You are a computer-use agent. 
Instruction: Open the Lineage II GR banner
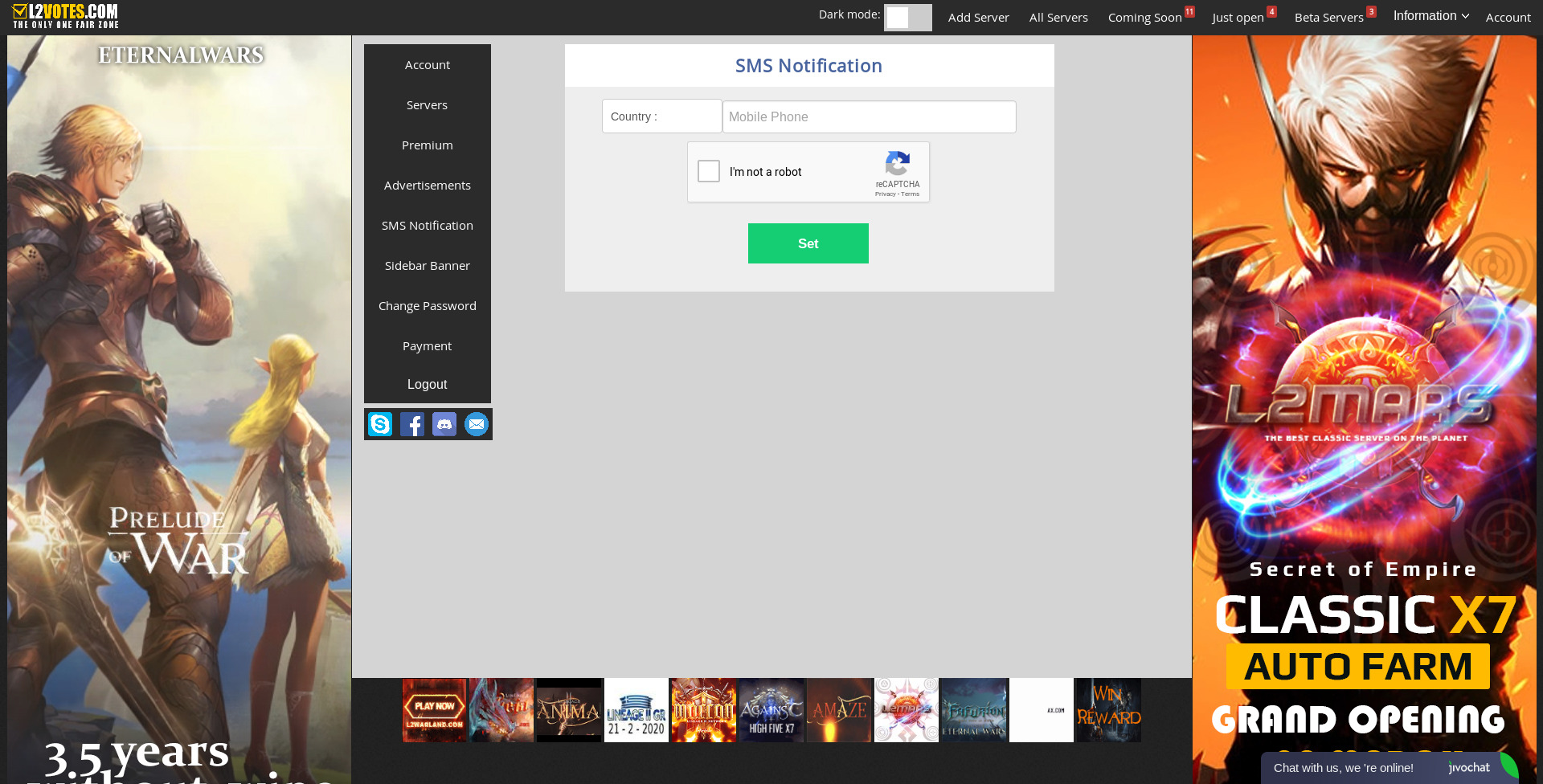coord(636,710)
